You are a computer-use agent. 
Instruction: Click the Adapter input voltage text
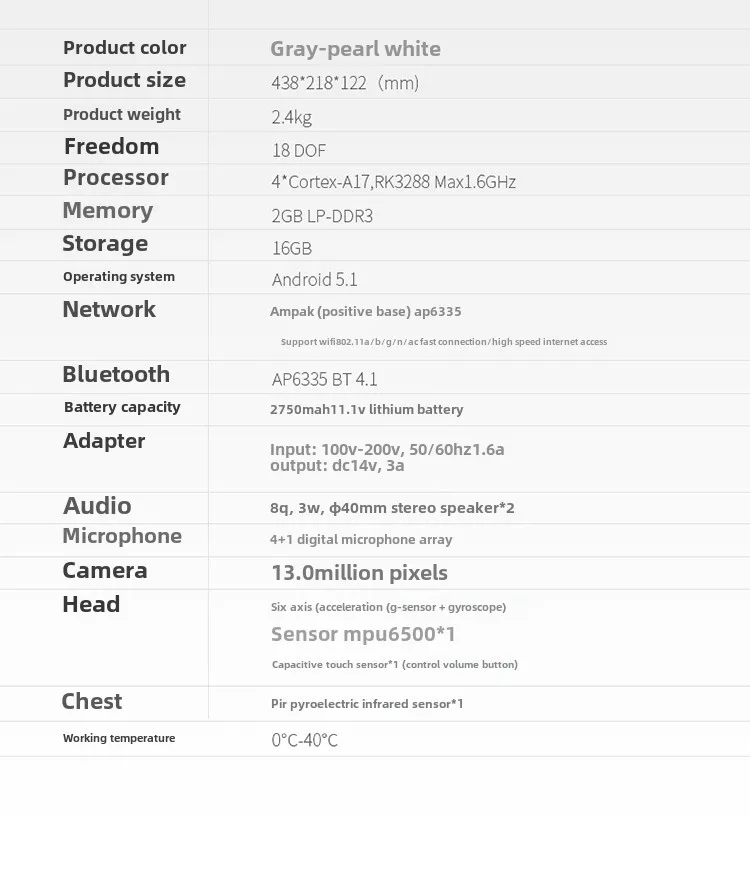386,449
